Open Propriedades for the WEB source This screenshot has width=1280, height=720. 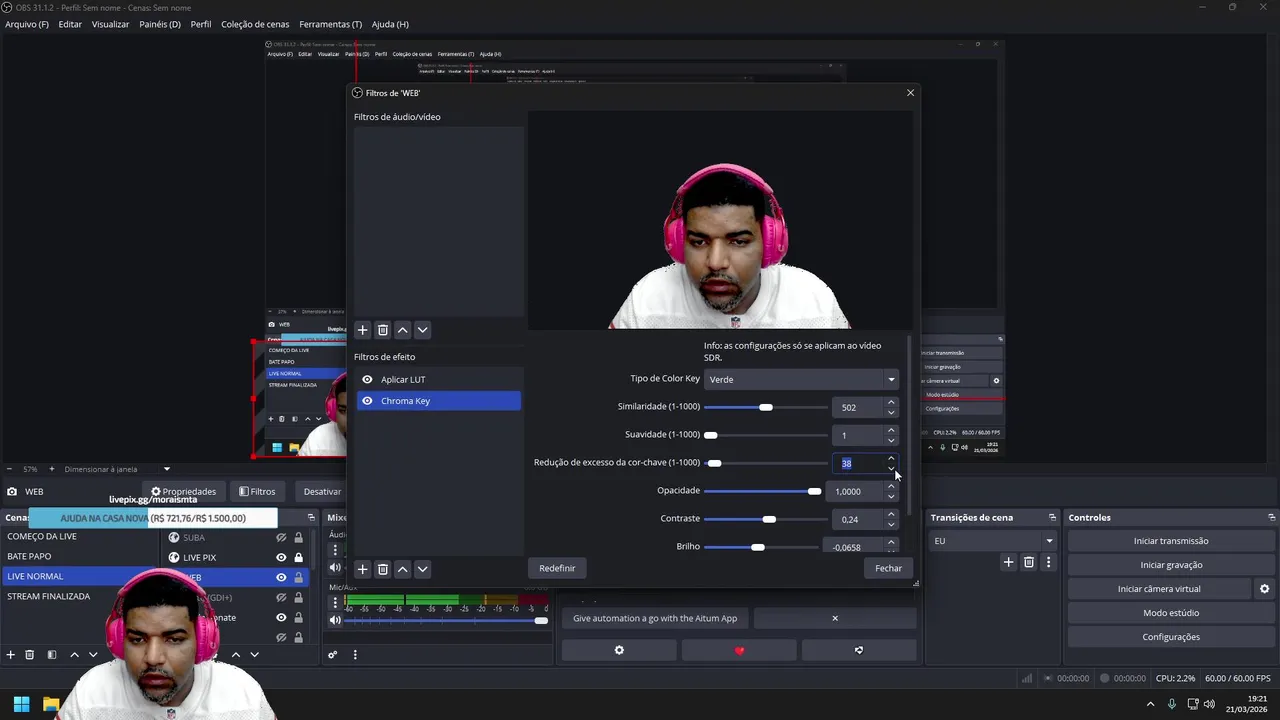pyautogui.click(x=183, y=492)
